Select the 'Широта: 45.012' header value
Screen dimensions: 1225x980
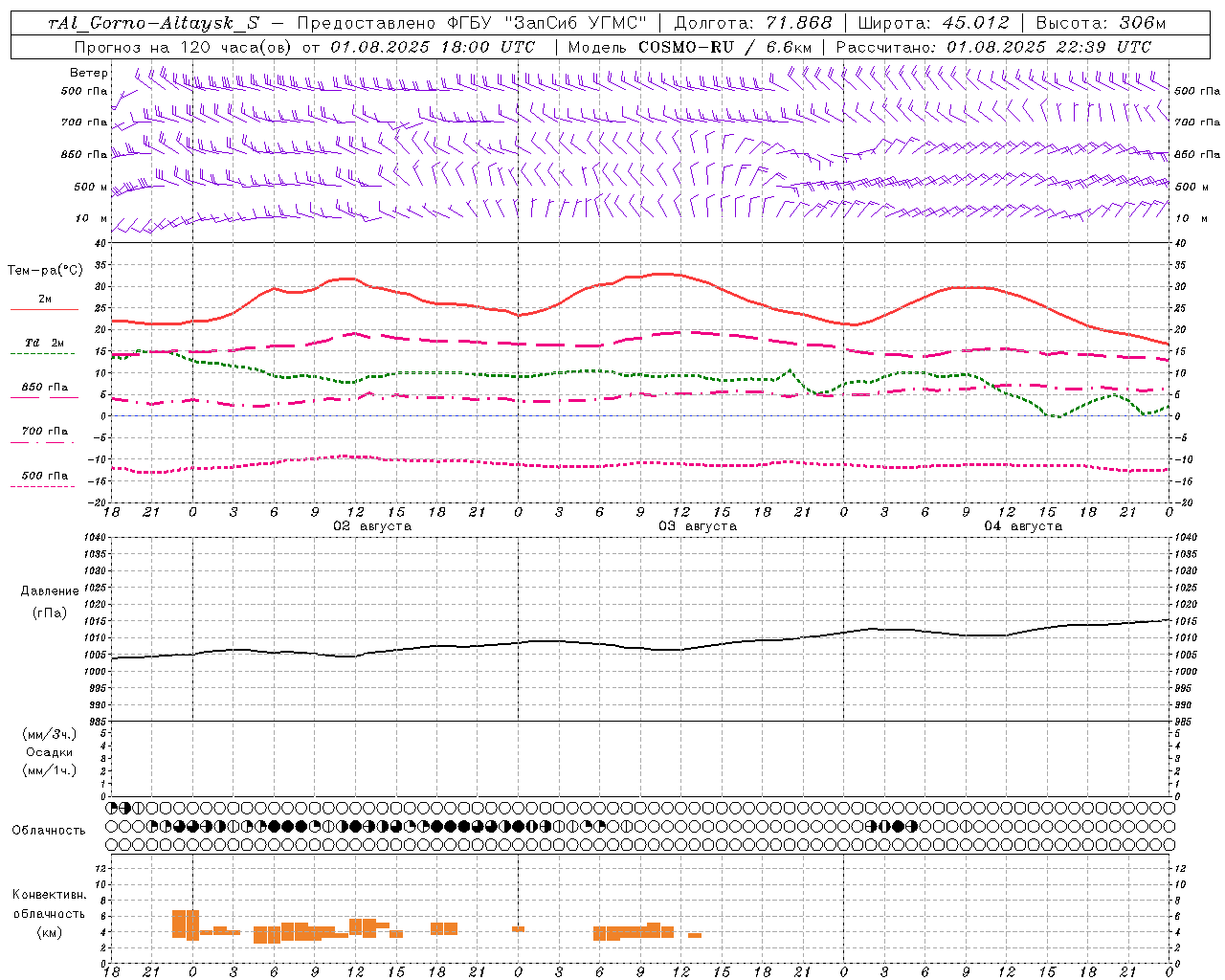933,23
